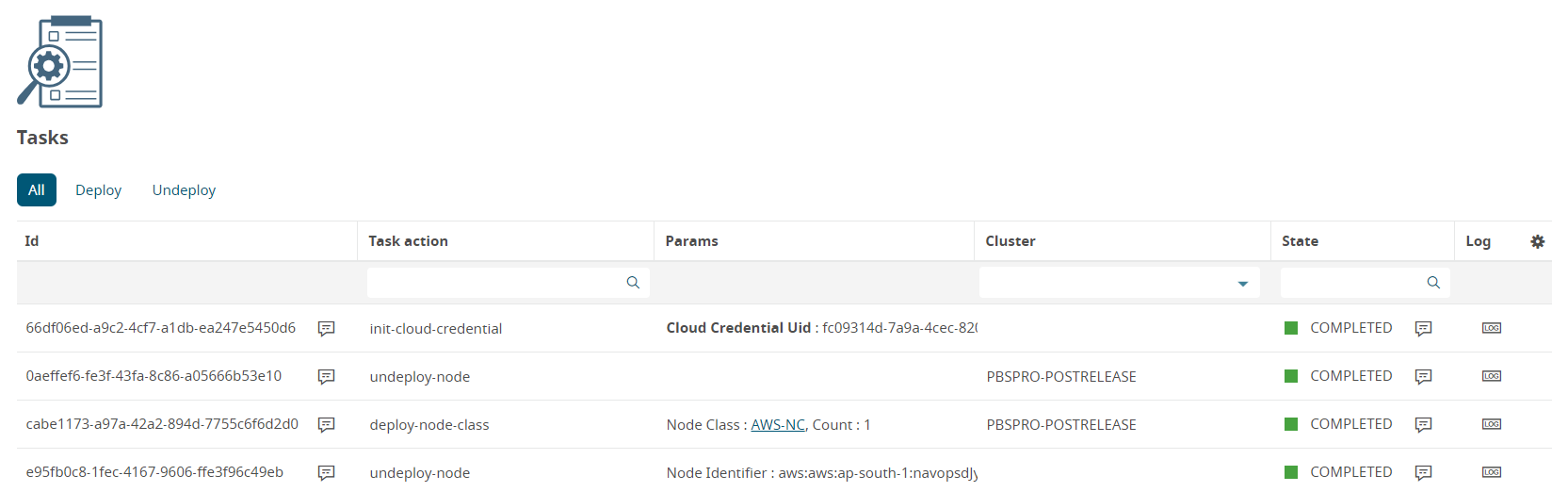Screen dimensions: 1568x492
Task: Open state message for deploy-node-class row
Action: 1423,424
